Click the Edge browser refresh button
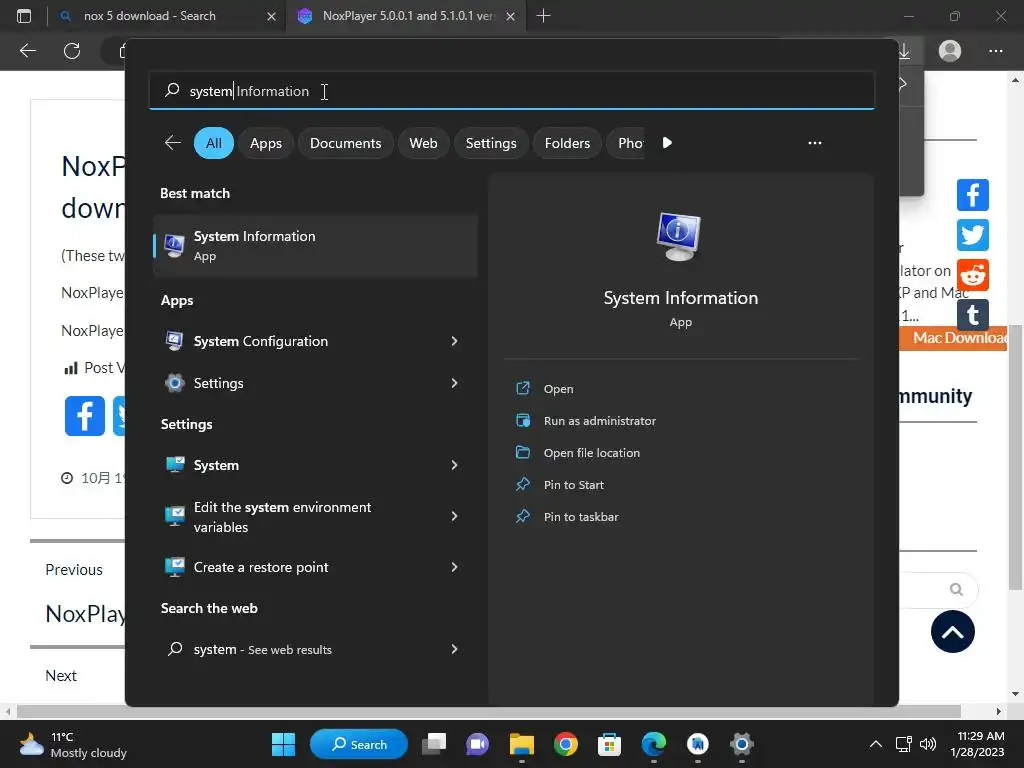This screenshot has height=768, width=1024. [72, 50]
